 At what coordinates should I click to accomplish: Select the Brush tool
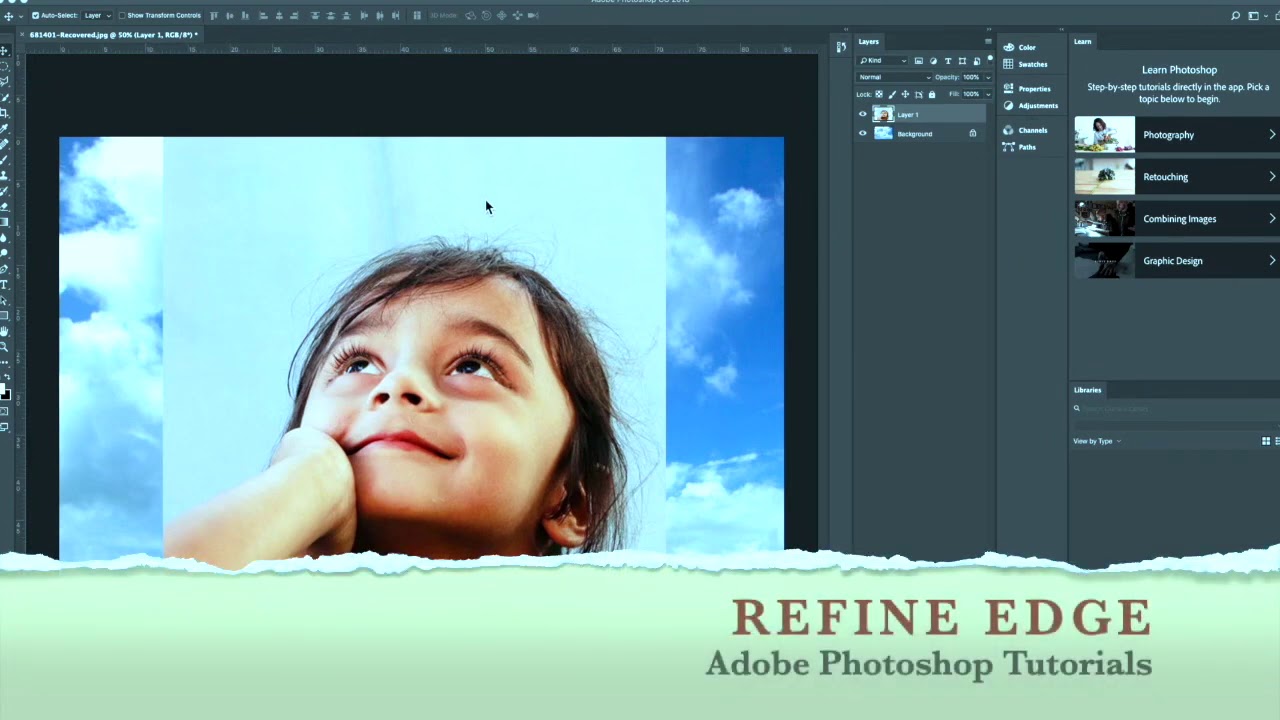pyautogui.click(x=5, y=158)
